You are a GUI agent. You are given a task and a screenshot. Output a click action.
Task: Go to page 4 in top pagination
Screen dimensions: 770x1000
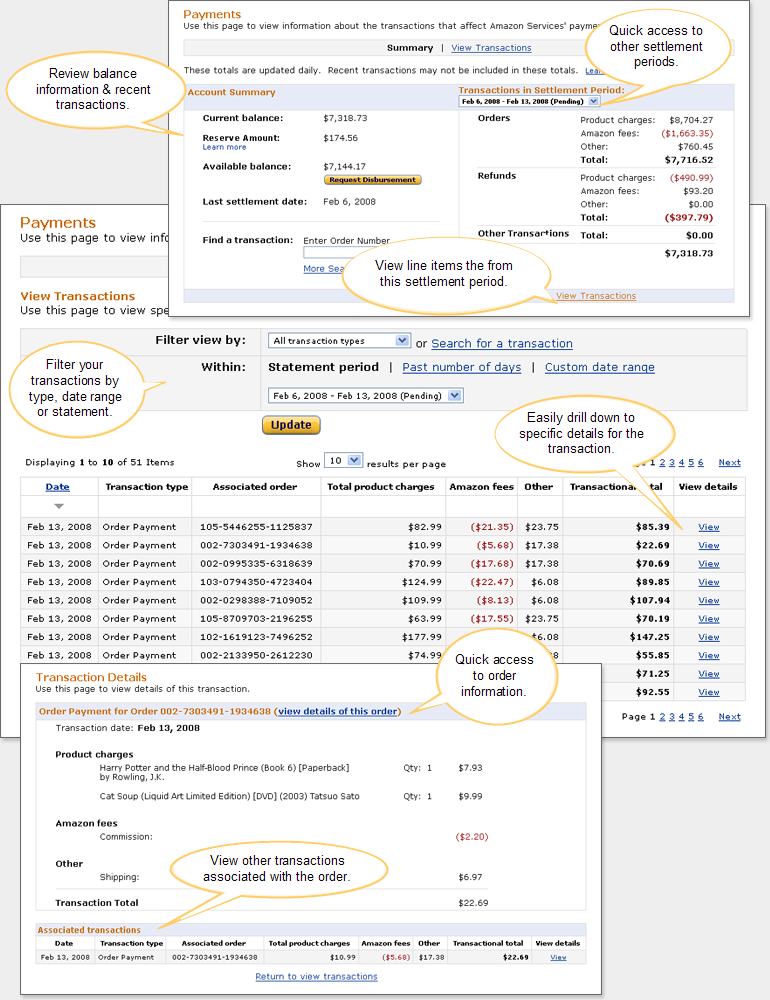(x=681, y=462)
